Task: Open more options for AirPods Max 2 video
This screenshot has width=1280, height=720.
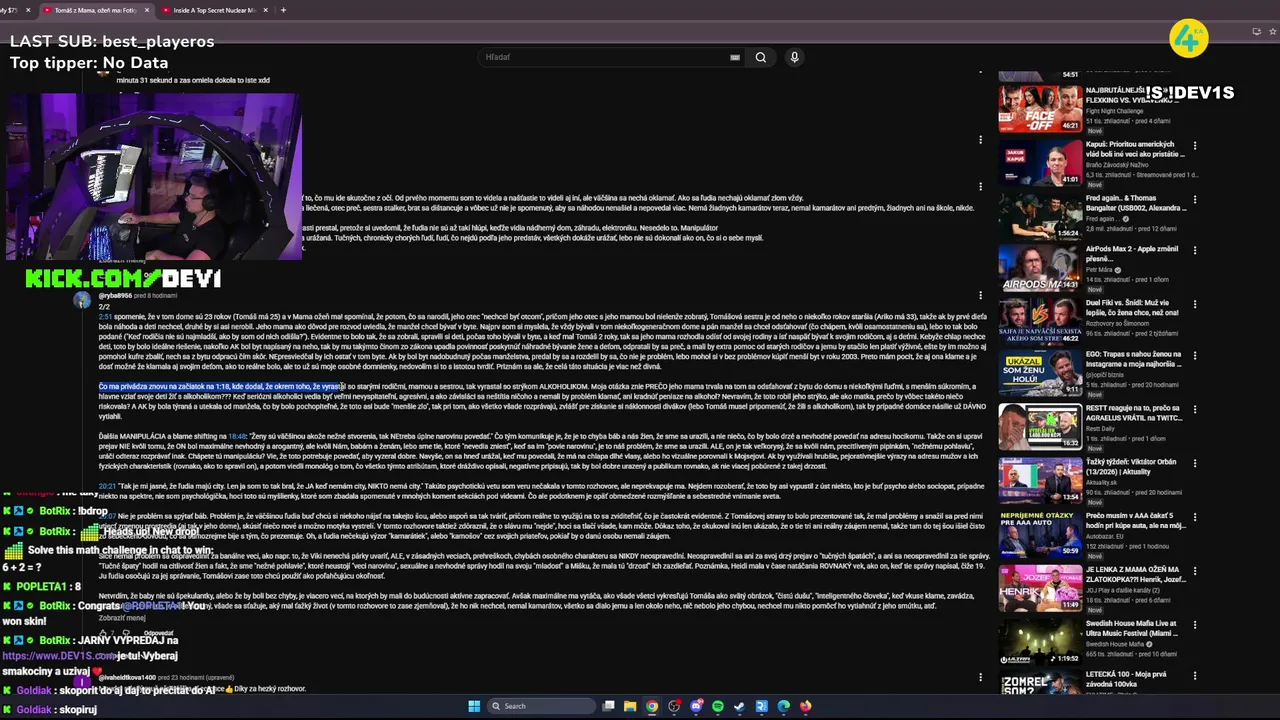Action: point(1194,251)
